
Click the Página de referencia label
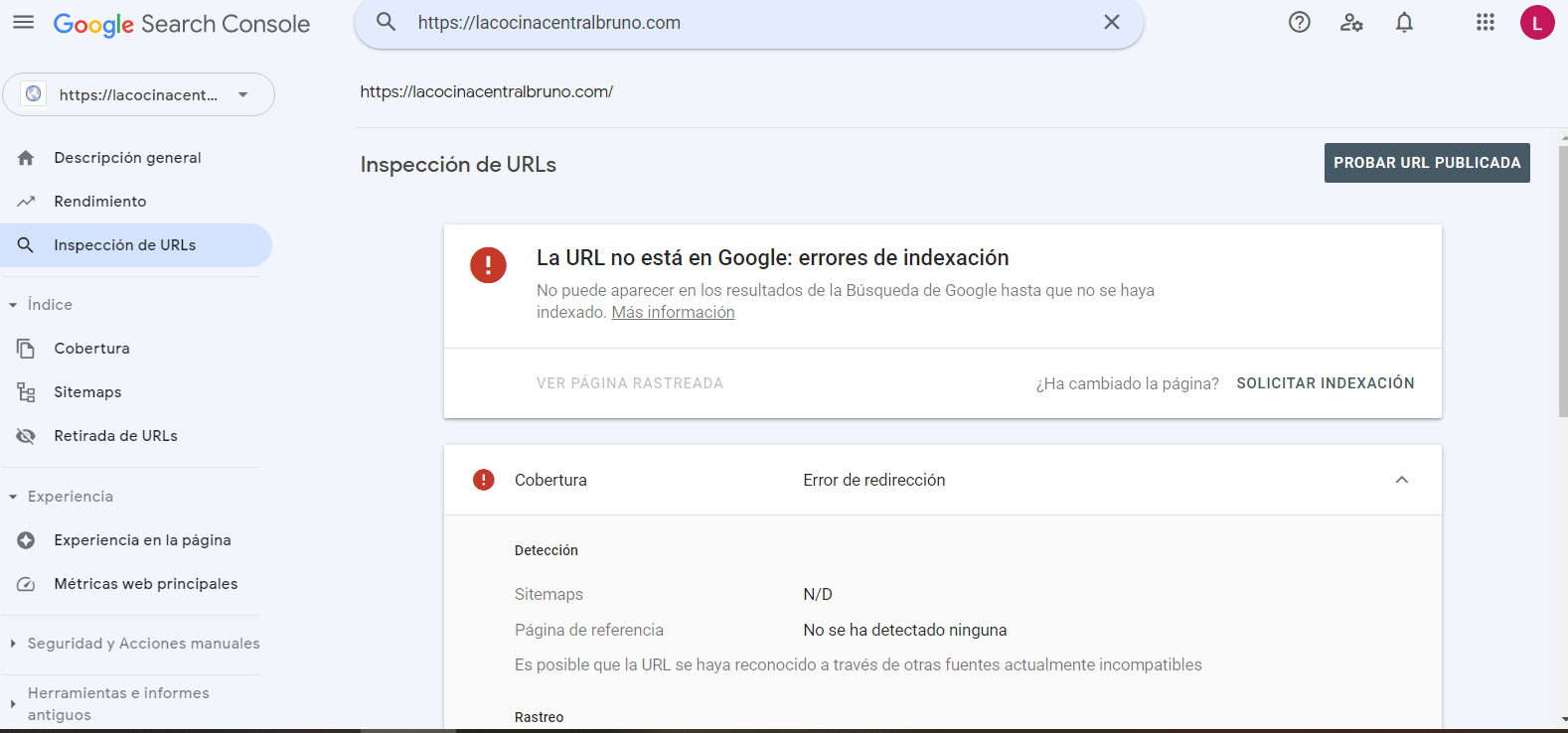pos(589,630)
